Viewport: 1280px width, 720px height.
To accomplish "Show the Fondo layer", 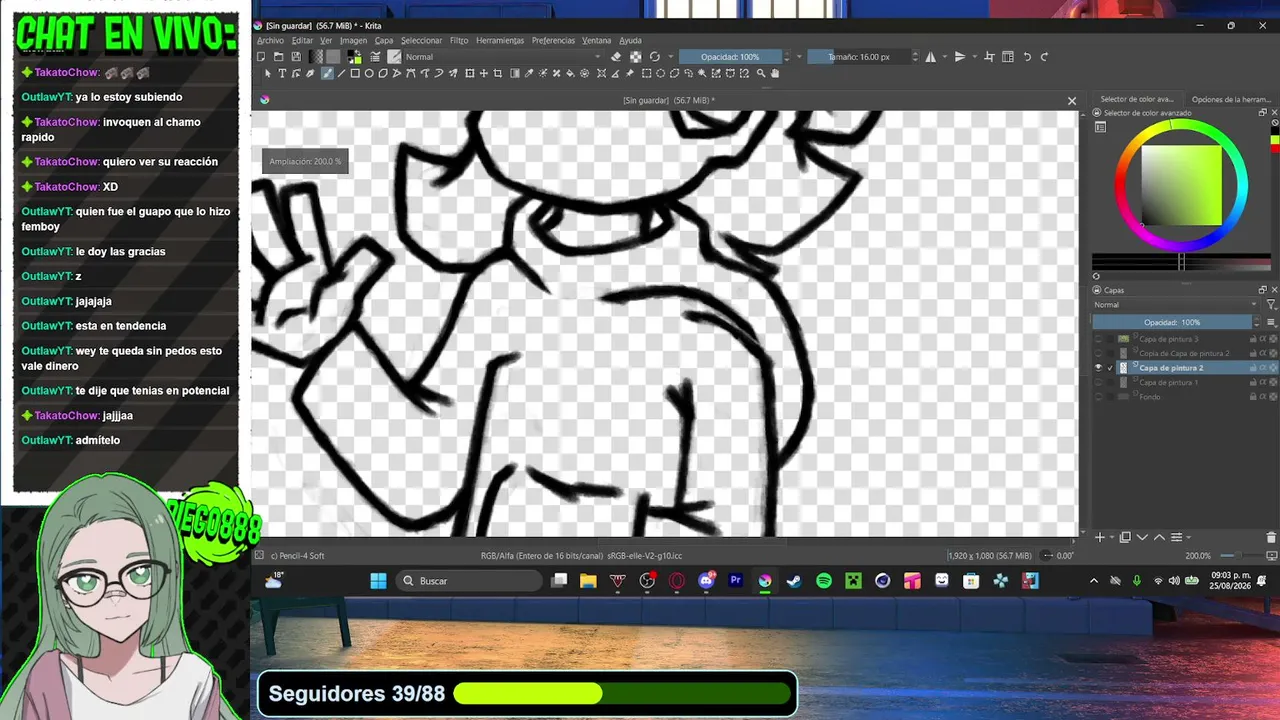I will tap(1098, 397).
